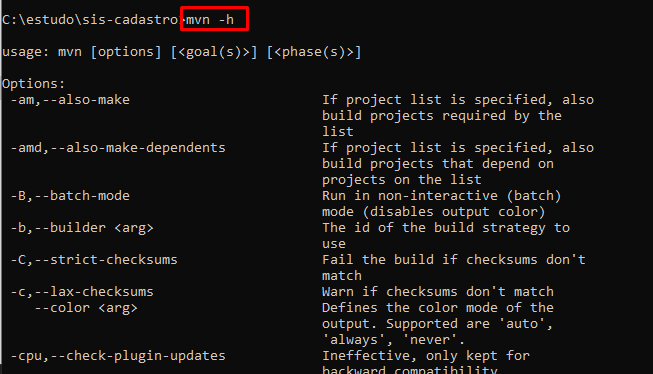This screenshot has width=653, height=374.
Task: Click the text 'mode (disables output color)'
Action: point(434,212)
